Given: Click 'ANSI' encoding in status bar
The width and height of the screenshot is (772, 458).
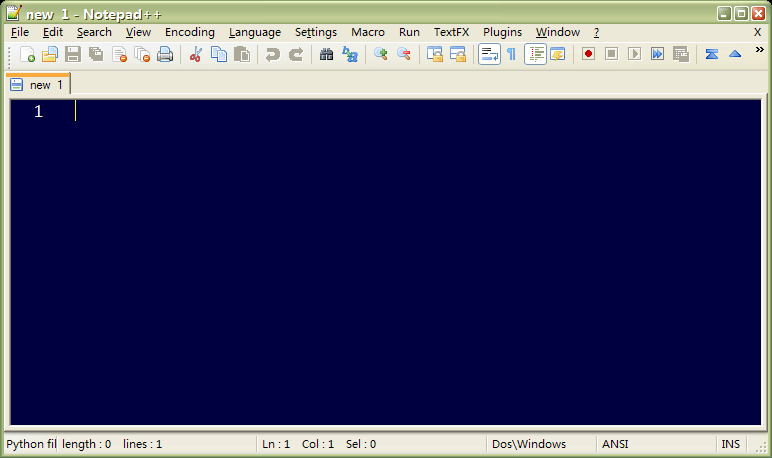Looking at the screenshot, I should click(x=615, y=444).
